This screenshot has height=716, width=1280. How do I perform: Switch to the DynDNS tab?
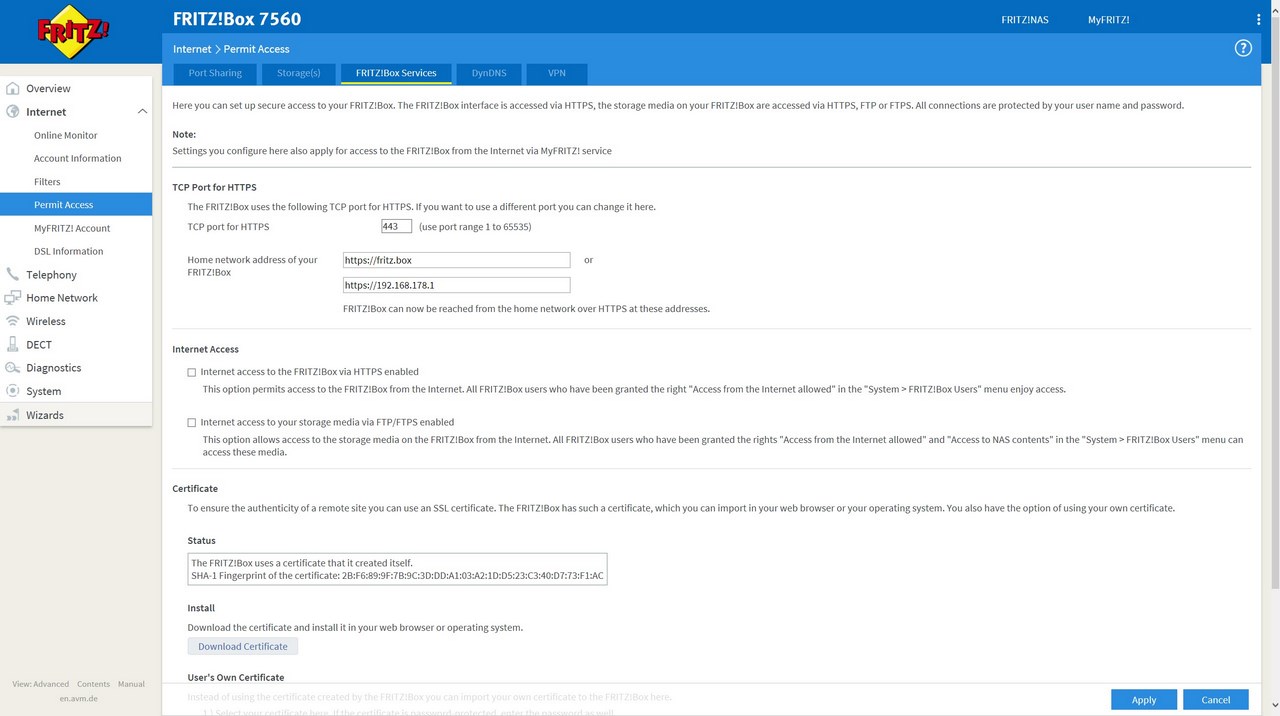click(489, 73)
